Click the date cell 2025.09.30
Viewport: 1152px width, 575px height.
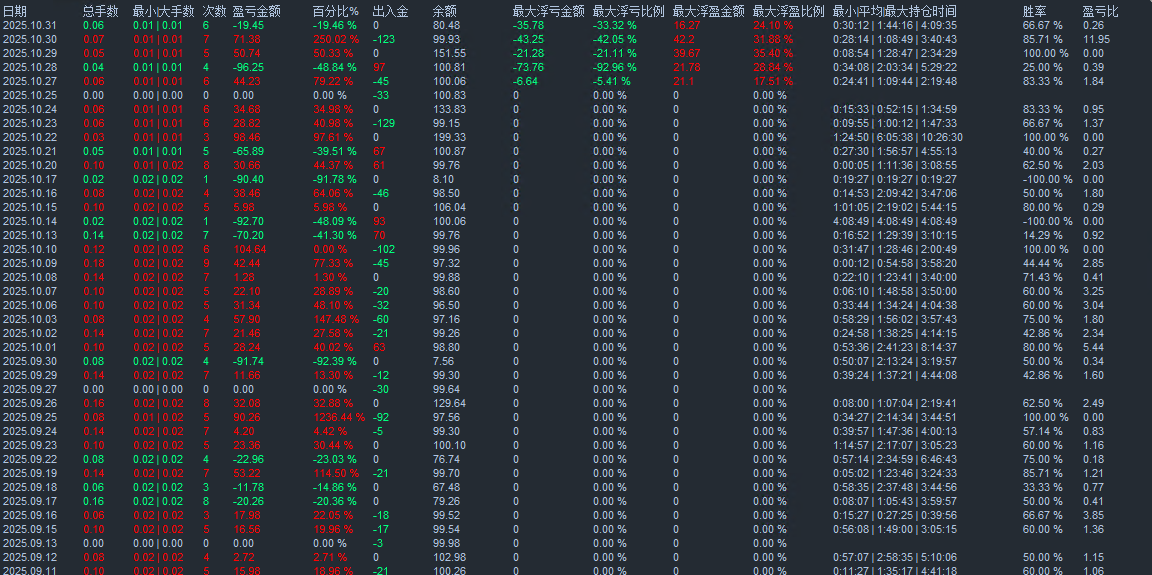[x=30, y=361]
